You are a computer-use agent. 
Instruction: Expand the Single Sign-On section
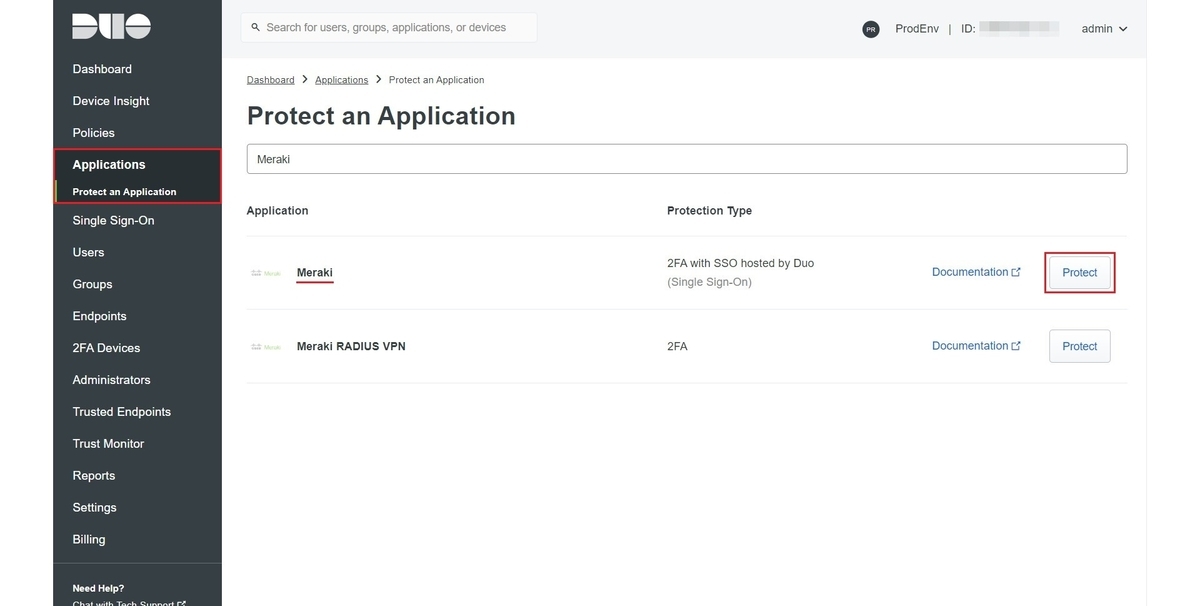pyautogui.click(x=113, y=220)
